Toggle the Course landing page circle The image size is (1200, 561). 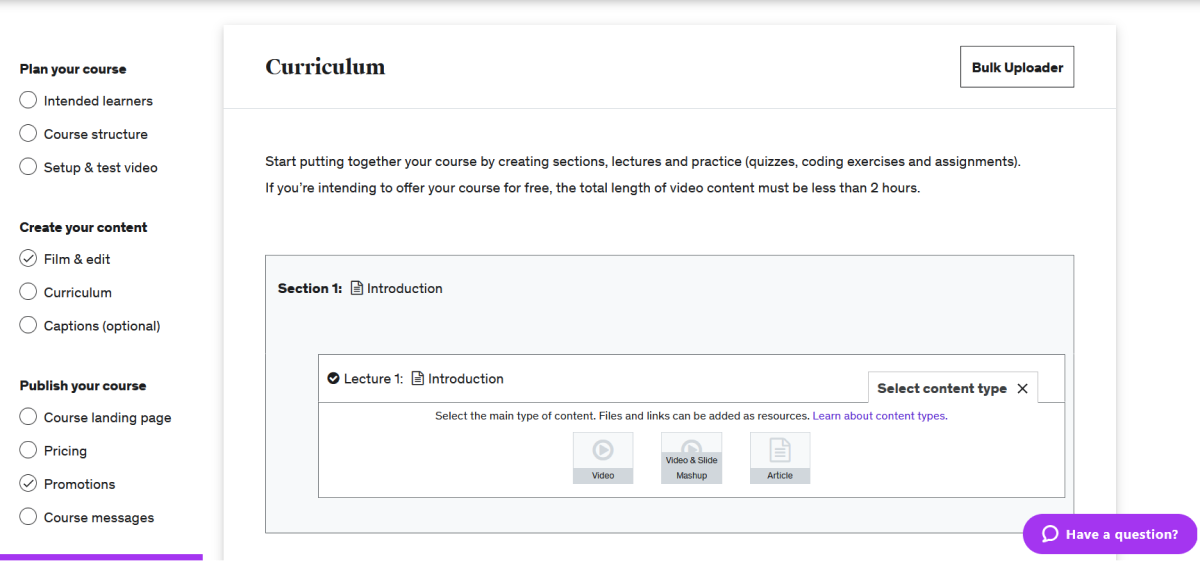(28, 417)
